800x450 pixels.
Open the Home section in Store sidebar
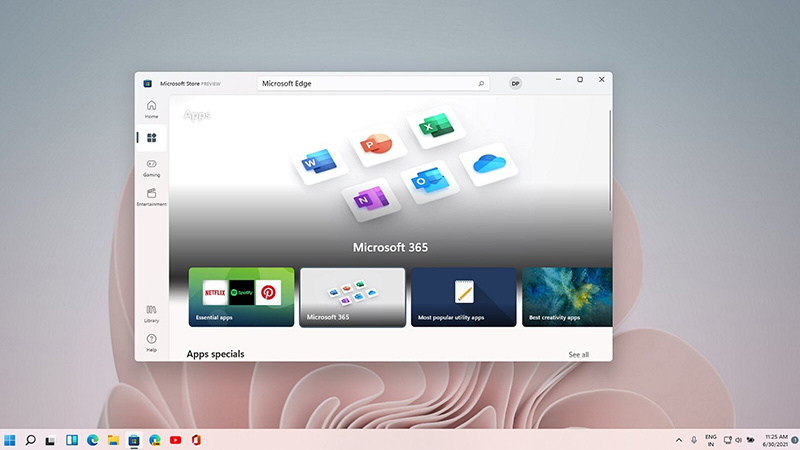[x=152, y=109]
